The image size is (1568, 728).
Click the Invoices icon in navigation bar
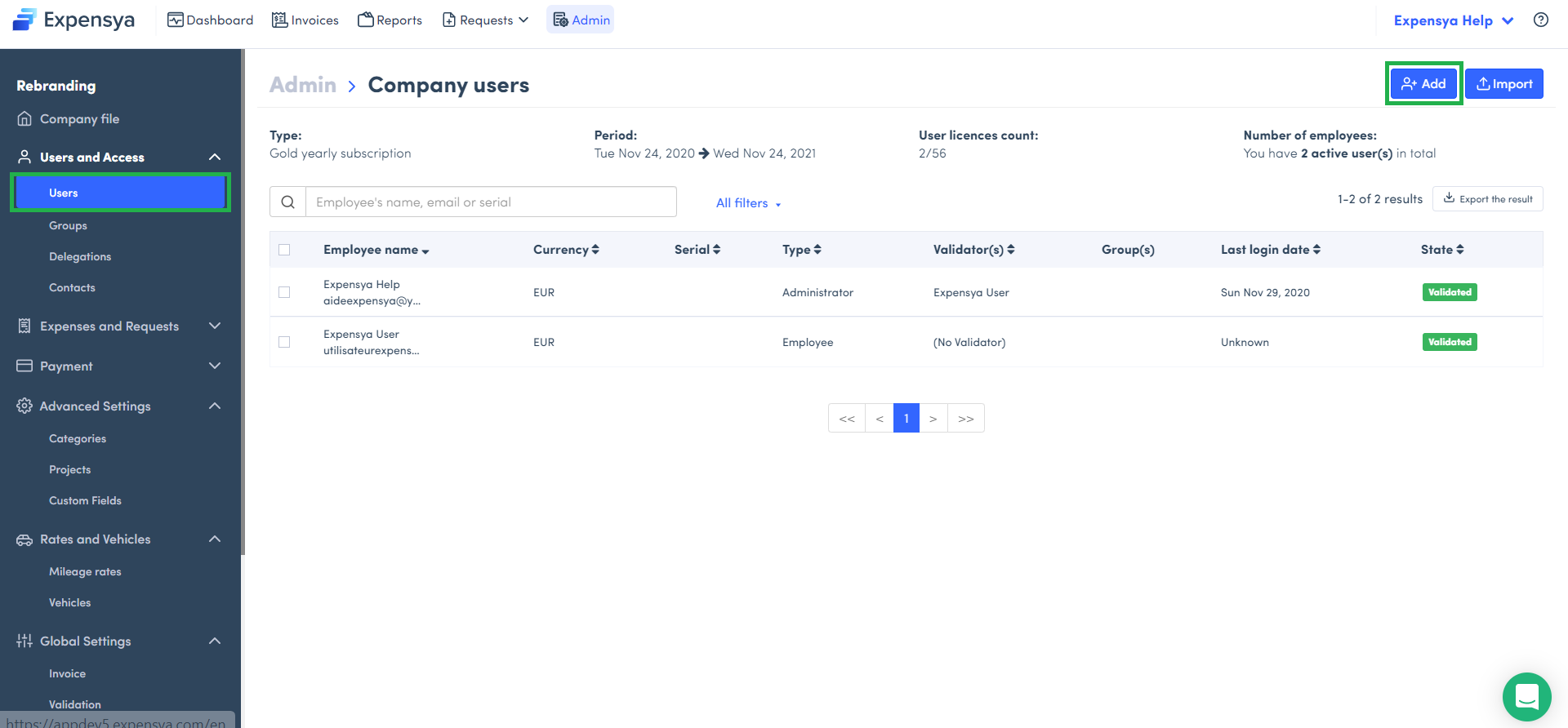click(280, 20)
